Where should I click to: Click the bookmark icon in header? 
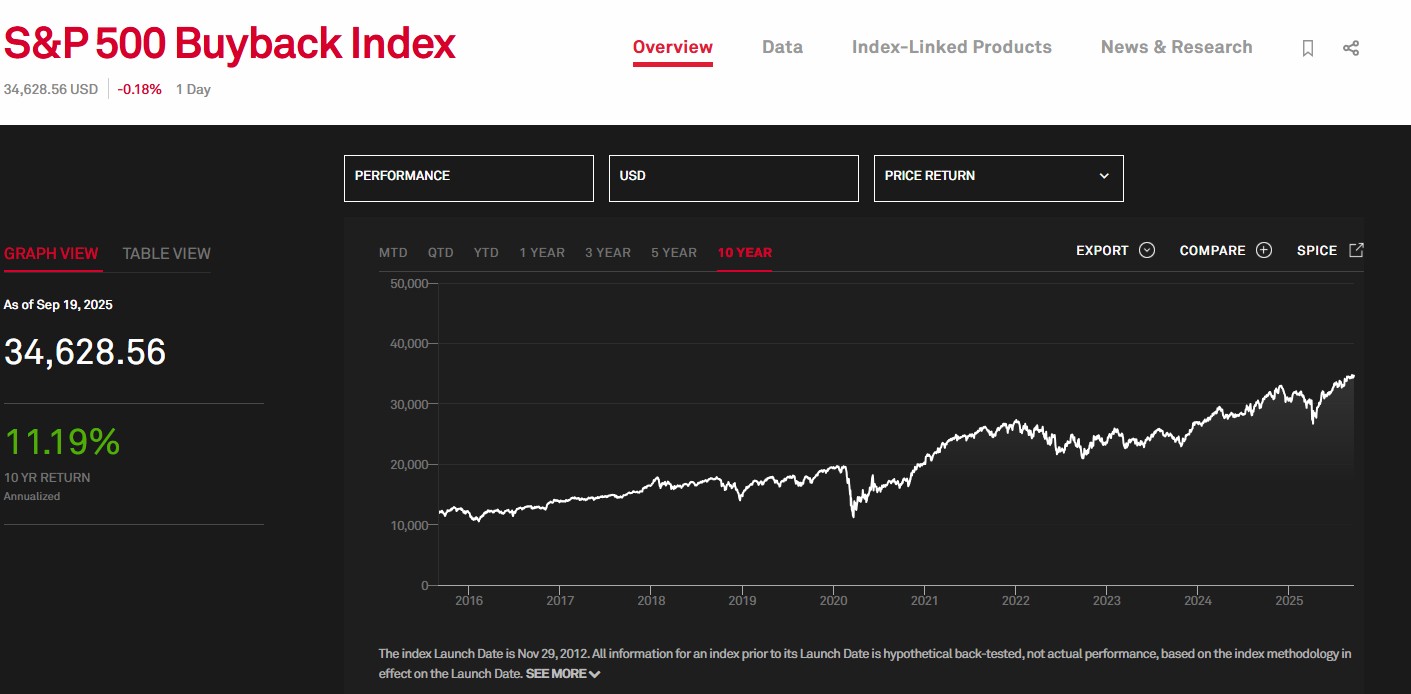point(1307,48)
